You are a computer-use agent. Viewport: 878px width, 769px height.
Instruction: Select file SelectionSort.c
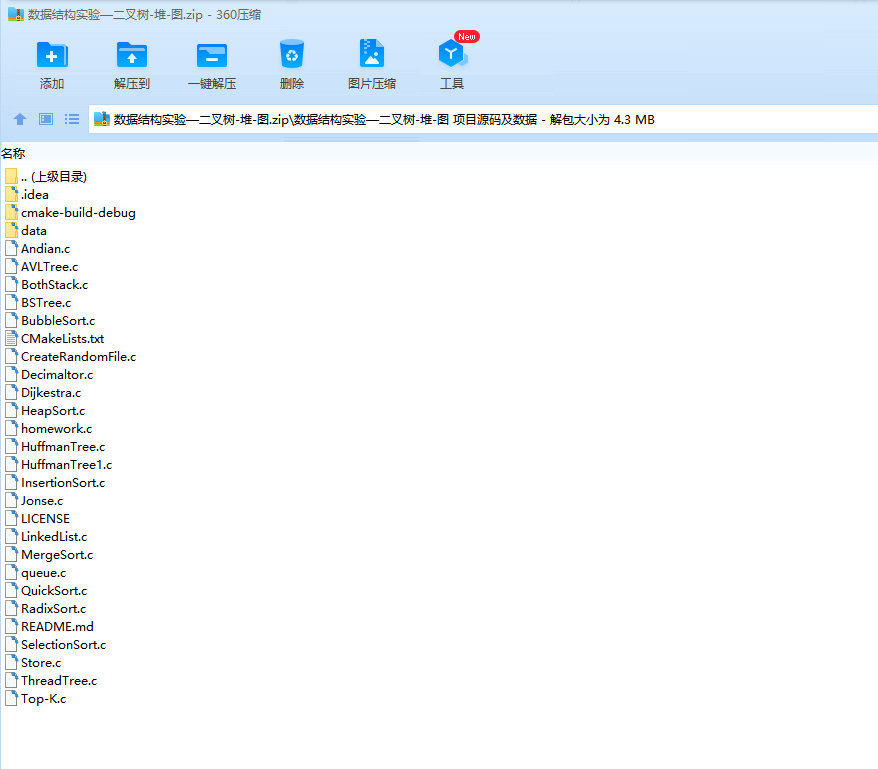[x=55, y=645]
